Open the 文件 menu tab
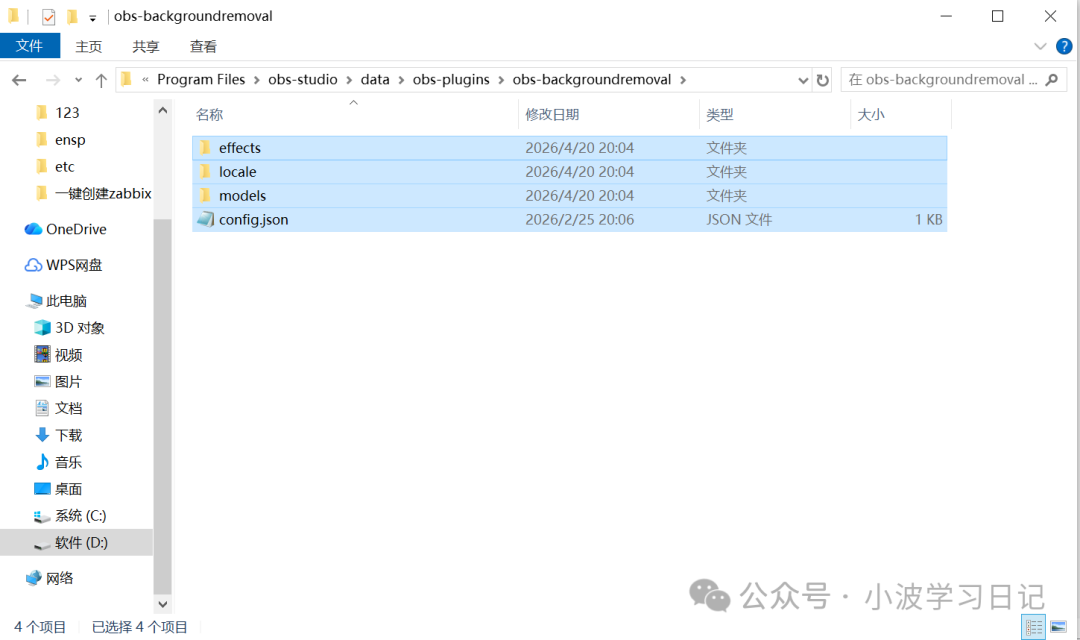This screenshot has width=1080, height=640. (30, 46)
